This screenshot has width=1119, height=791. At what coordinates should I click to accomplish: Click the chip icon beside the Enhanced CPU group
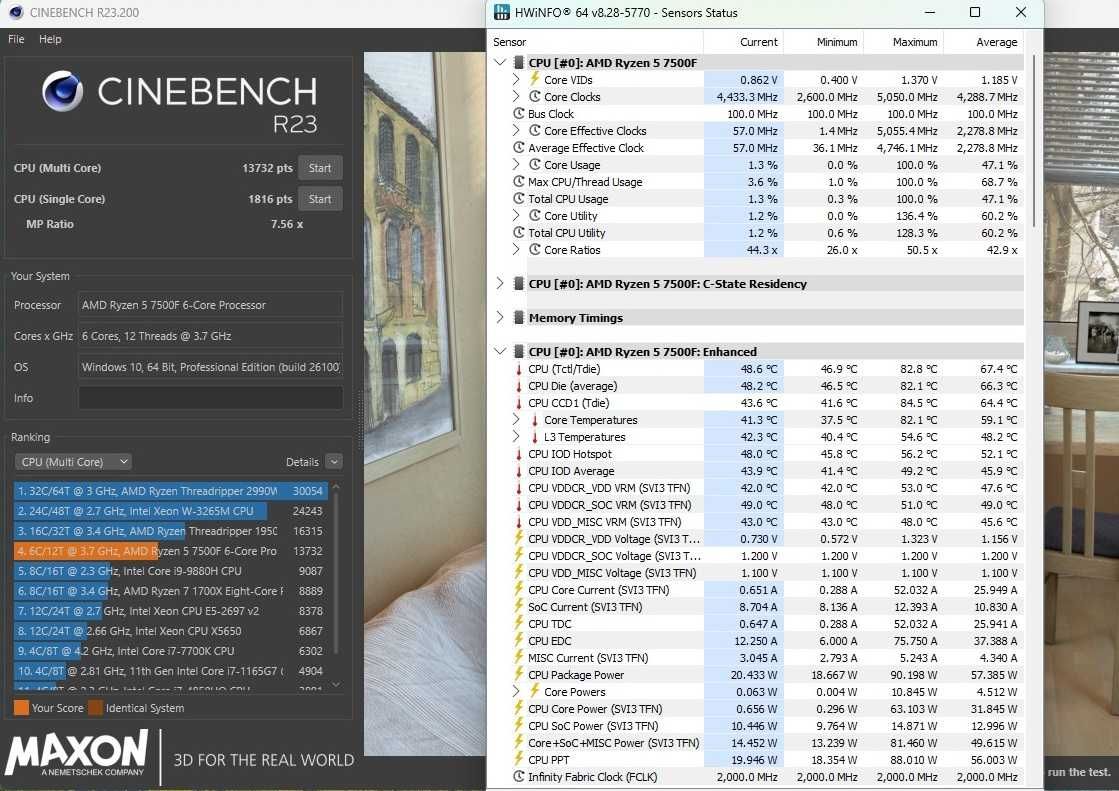pyautogui.click(x=519, y=352)
